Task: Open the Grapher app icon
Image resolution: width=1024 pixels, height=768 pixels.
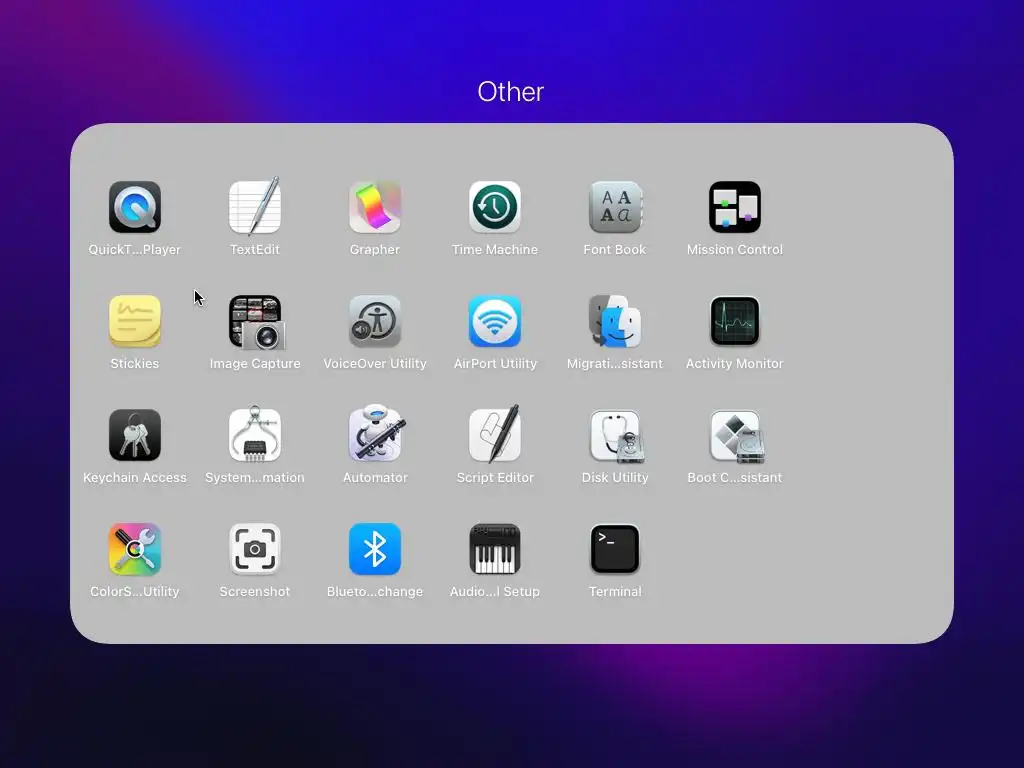Action: point(375,207)
